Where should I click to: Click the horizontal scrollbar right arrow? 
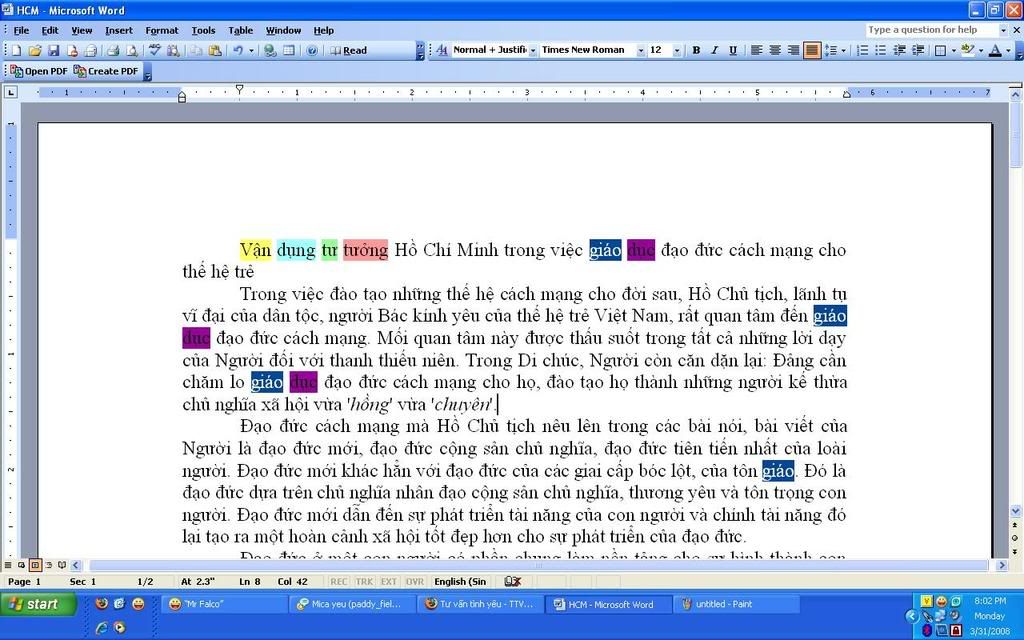[x=1002, y=566]
